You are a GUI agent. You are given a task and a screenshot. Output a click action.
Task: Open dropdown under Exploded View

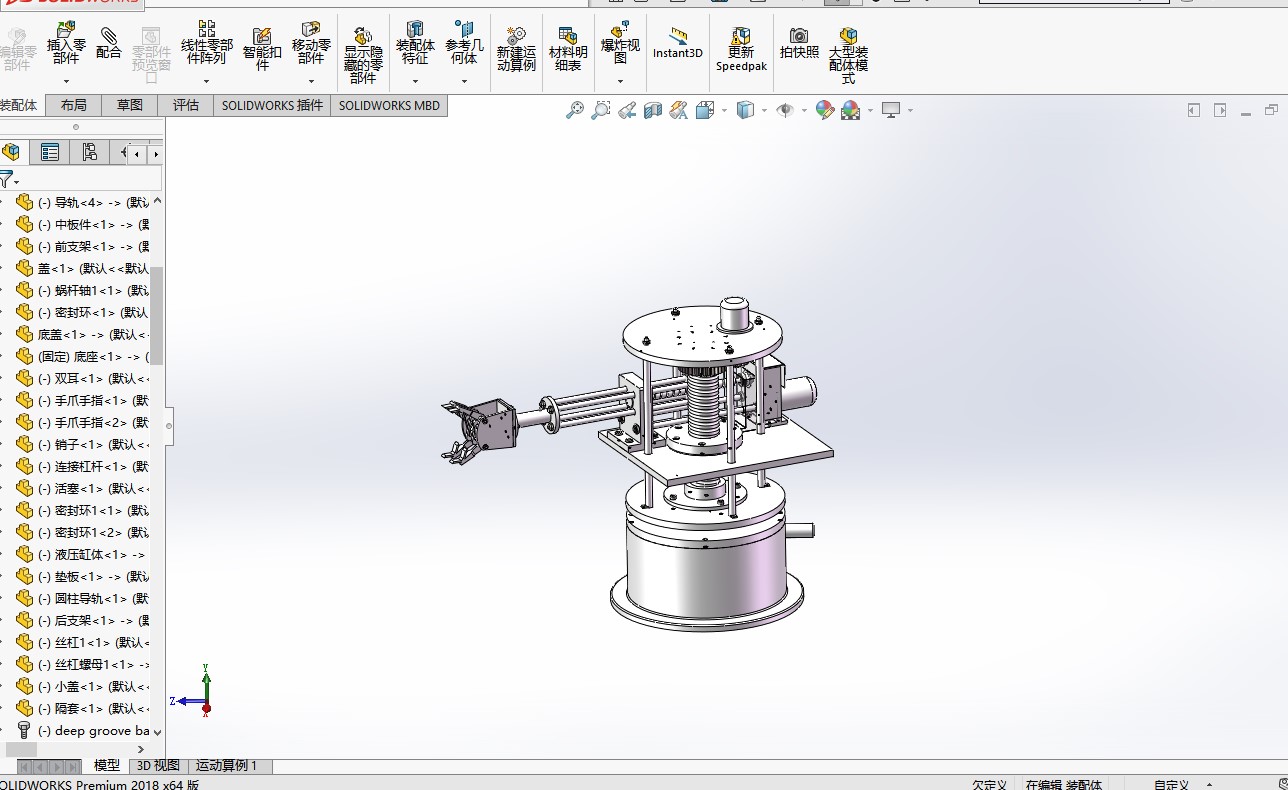click(x=620, y=81)
